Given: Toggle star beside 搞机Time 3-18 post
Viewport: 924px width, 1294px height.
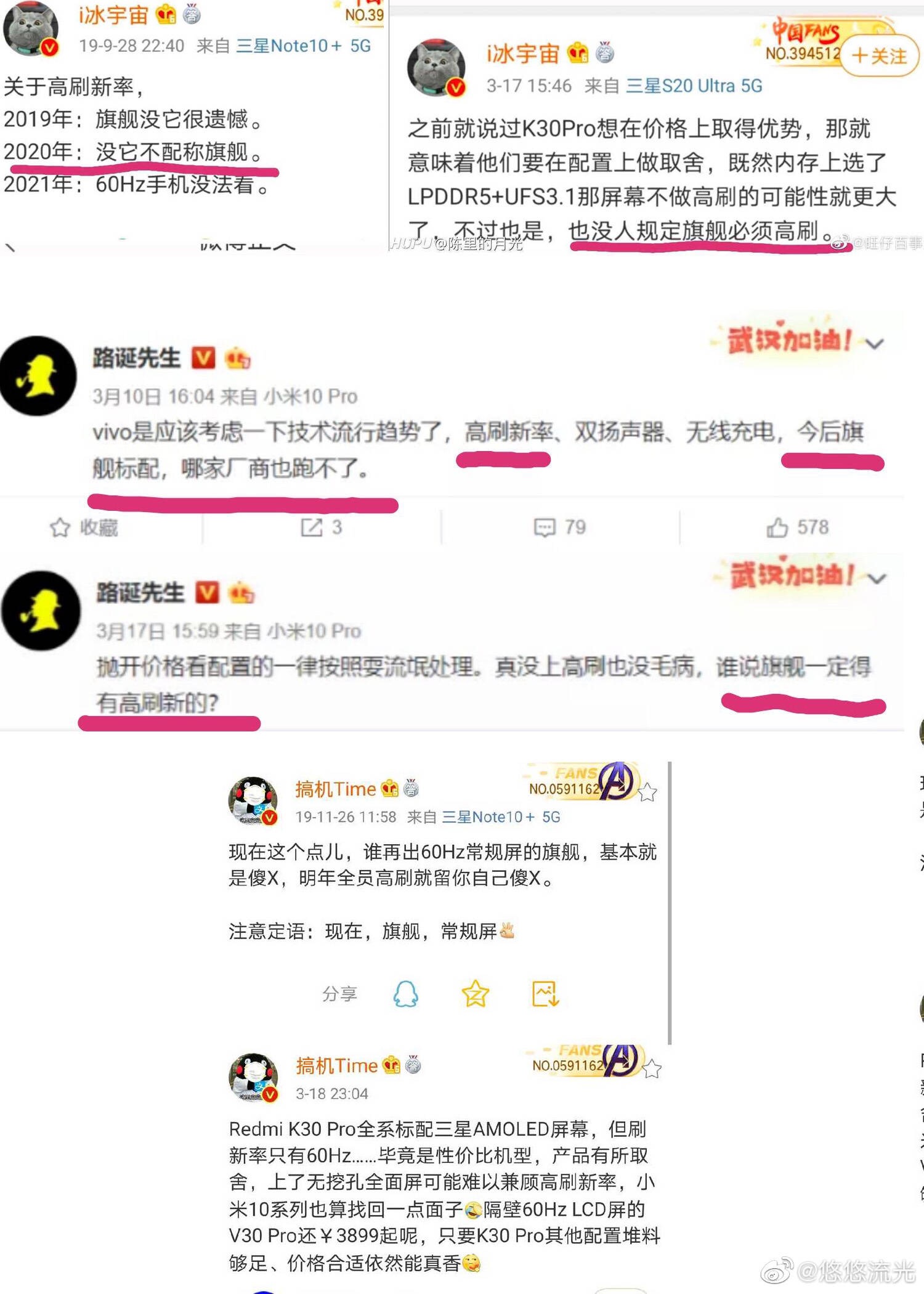Looking at the screenshot, I should pyautogui.click(x=651, y=1069).
